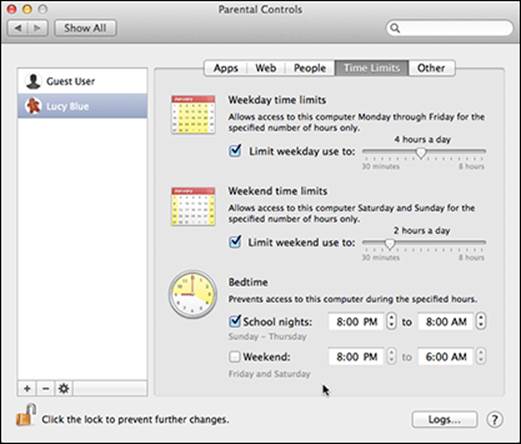Click "Friday and Saturday" caption text

(x=269, y=374)
